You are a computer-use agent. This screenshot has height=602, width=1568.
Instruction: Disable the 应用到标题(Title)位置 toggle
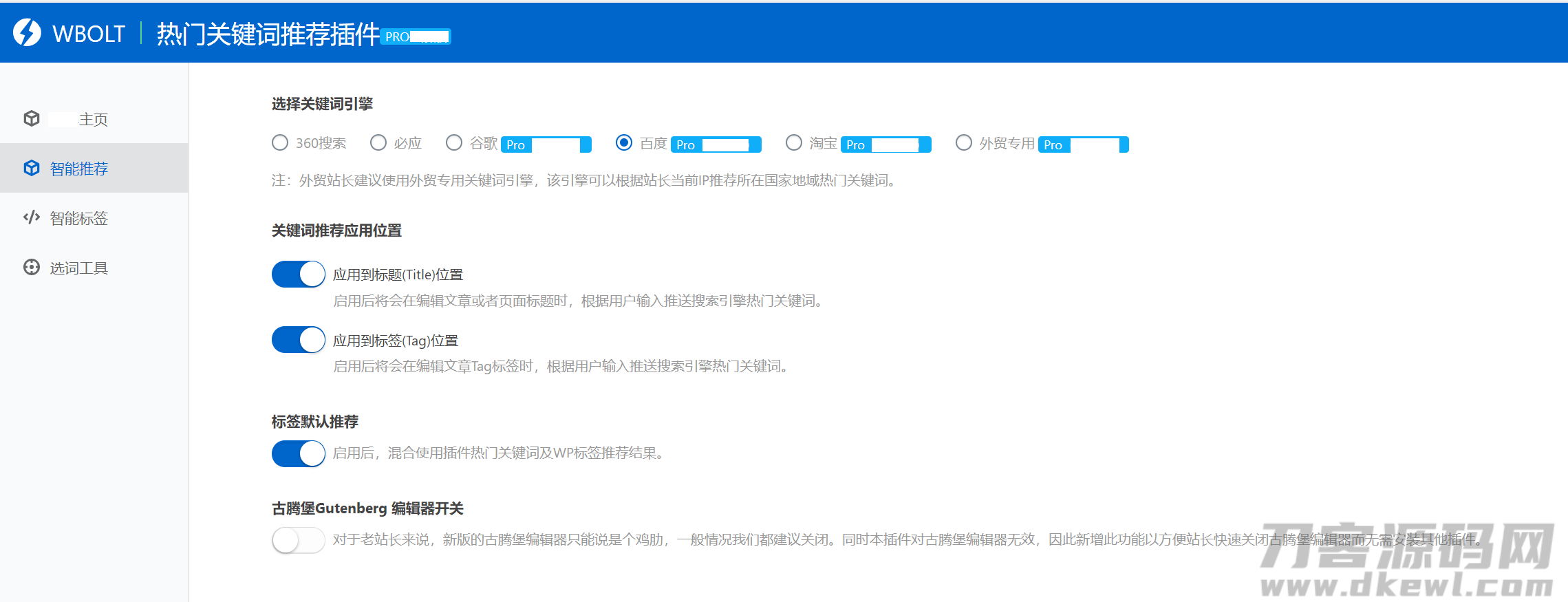click(x=299, y=274)
